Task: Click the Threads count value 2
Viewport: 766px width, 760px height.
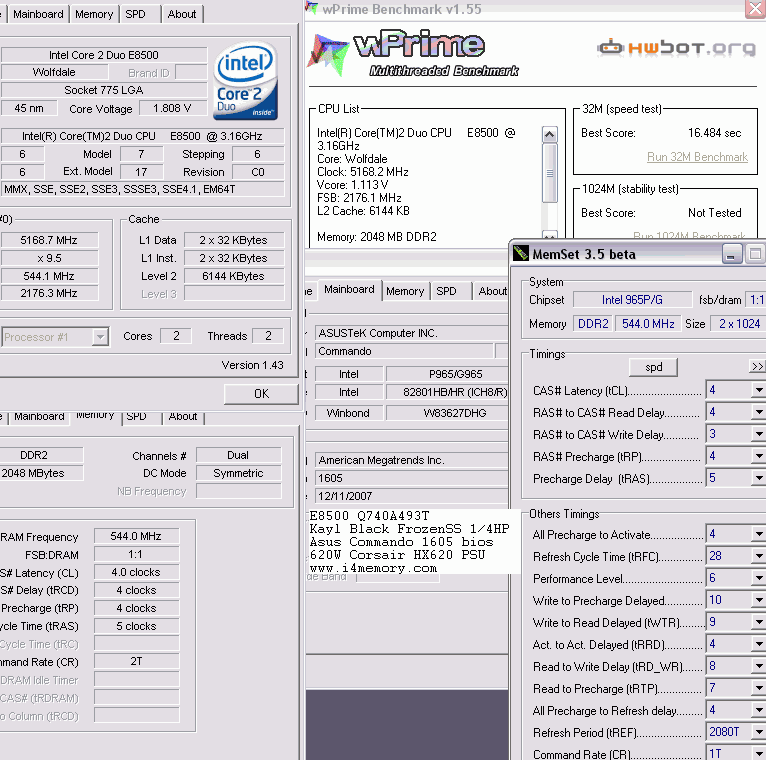Action: pyautogui.click(x=268, y=336)
